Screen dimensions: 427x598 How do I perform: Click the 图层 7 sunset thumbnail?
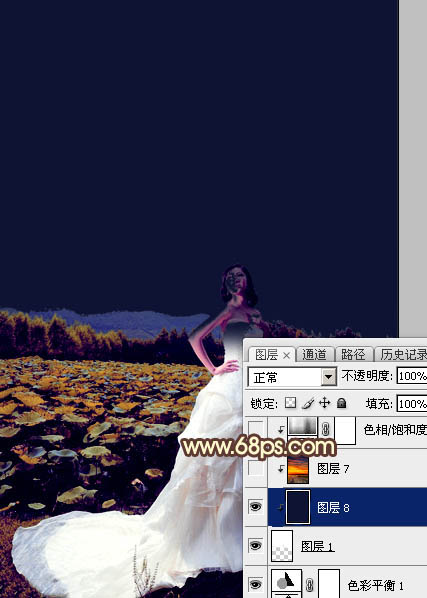coord(298,469)
